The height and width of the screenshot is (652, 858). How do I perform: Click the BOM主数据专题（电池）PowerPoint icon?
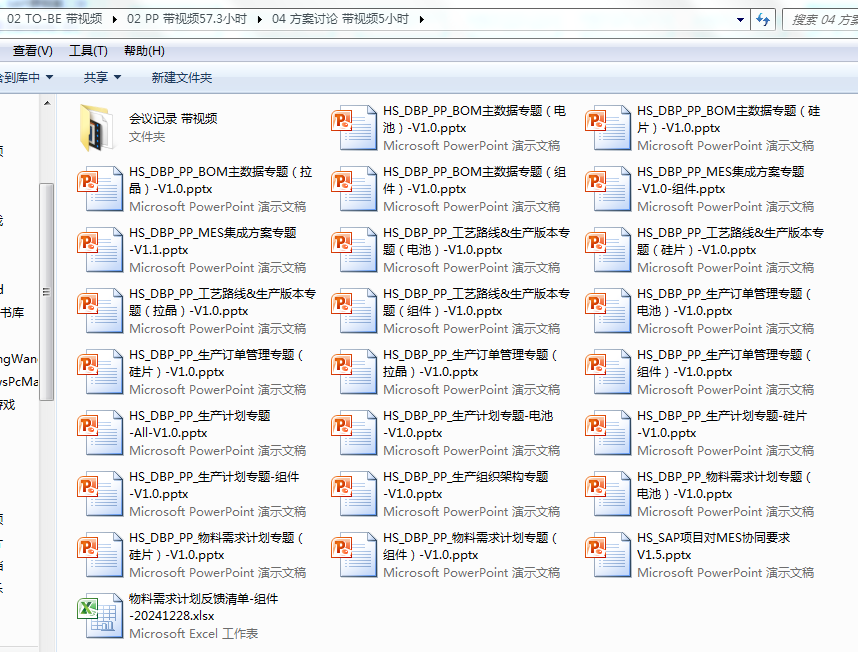coord(352,127)
